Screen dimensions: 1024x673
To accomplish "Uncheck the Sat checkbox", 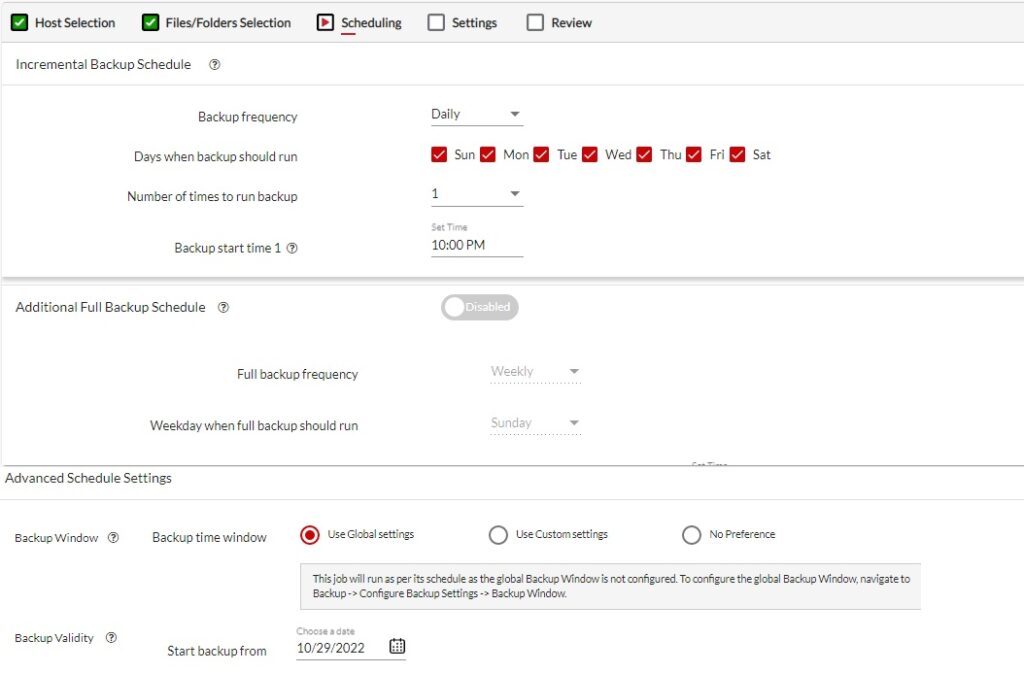I will tap(737, 155).
